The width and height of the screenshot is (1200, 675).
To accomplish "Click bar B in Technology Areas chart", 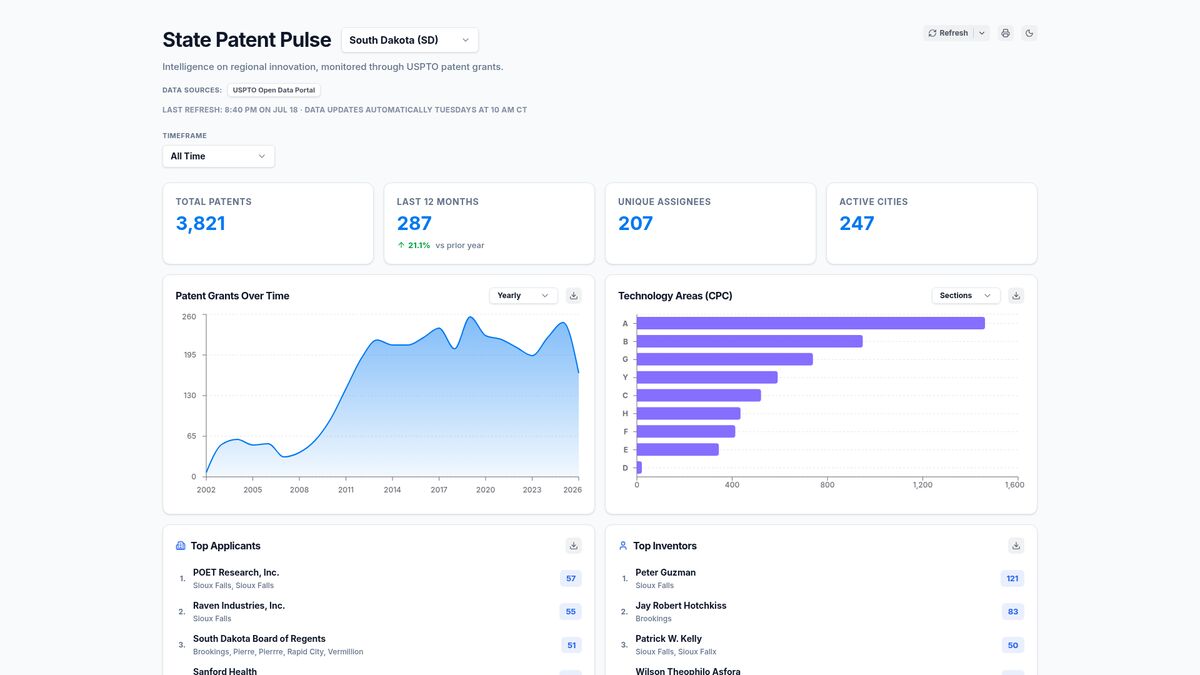I will (750, 341).
